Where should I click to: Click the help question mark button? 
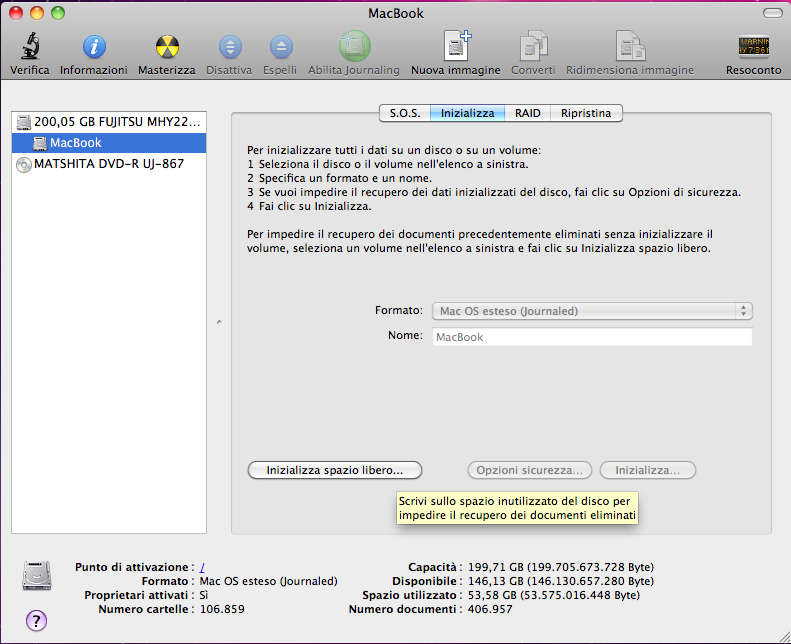coord(36,620)
